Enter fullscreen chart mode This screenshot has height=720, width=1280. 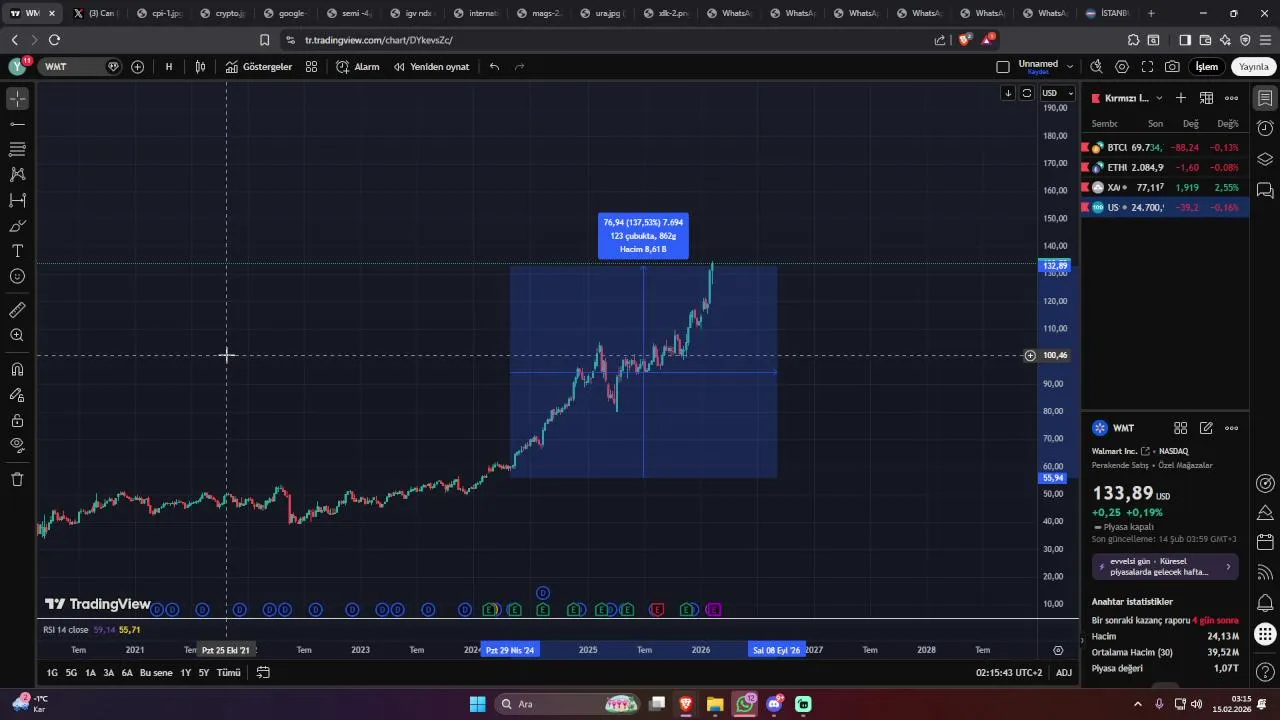coord(1147,67)
